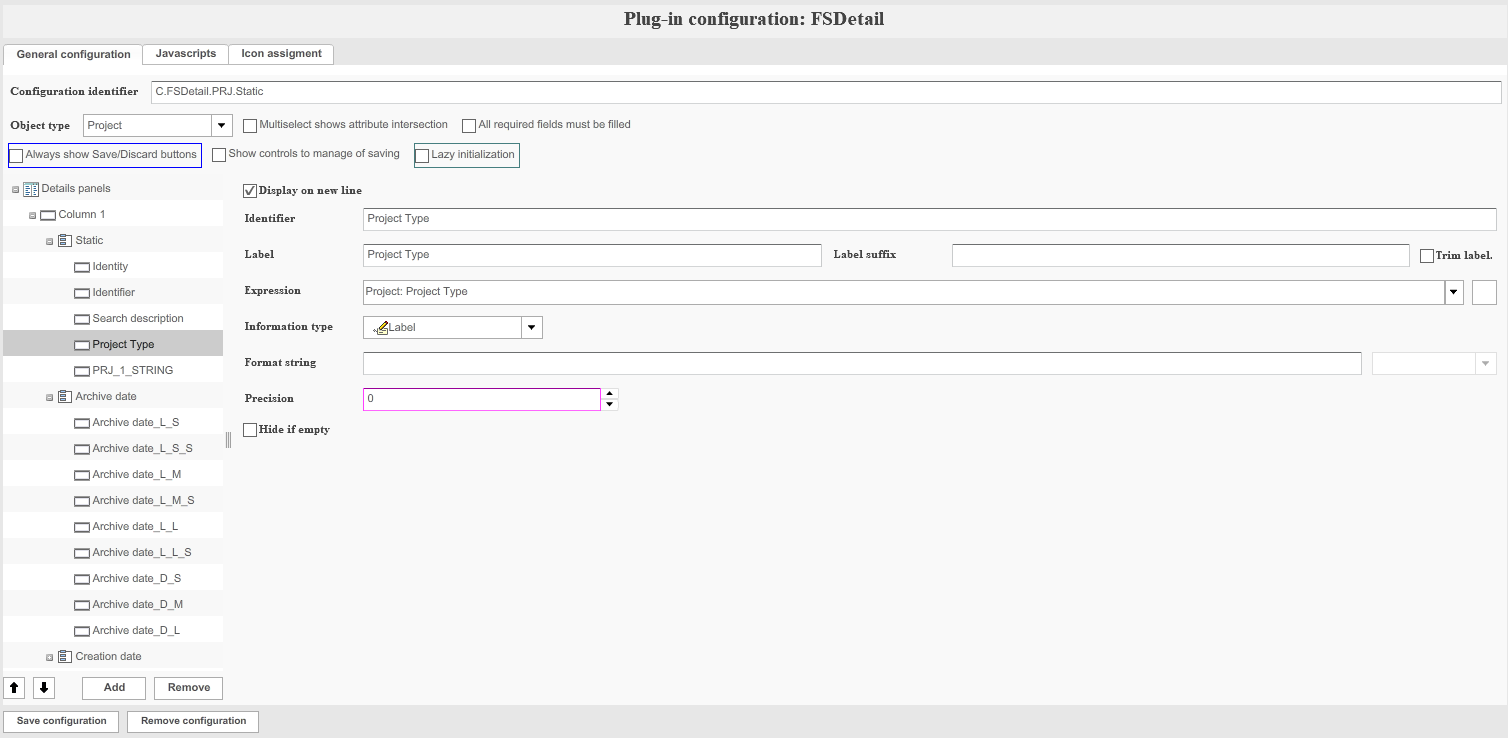Click the Column 1 node icon
The height and width of the screenshot is (738, 1508).
tap(47, 215)
